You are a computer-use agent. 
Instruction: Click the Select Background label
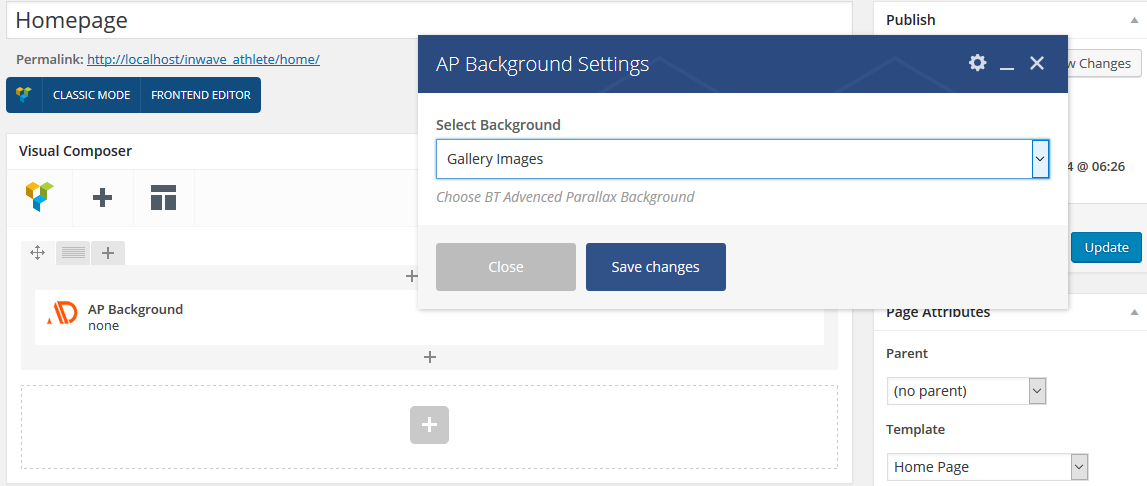(498, 124)
